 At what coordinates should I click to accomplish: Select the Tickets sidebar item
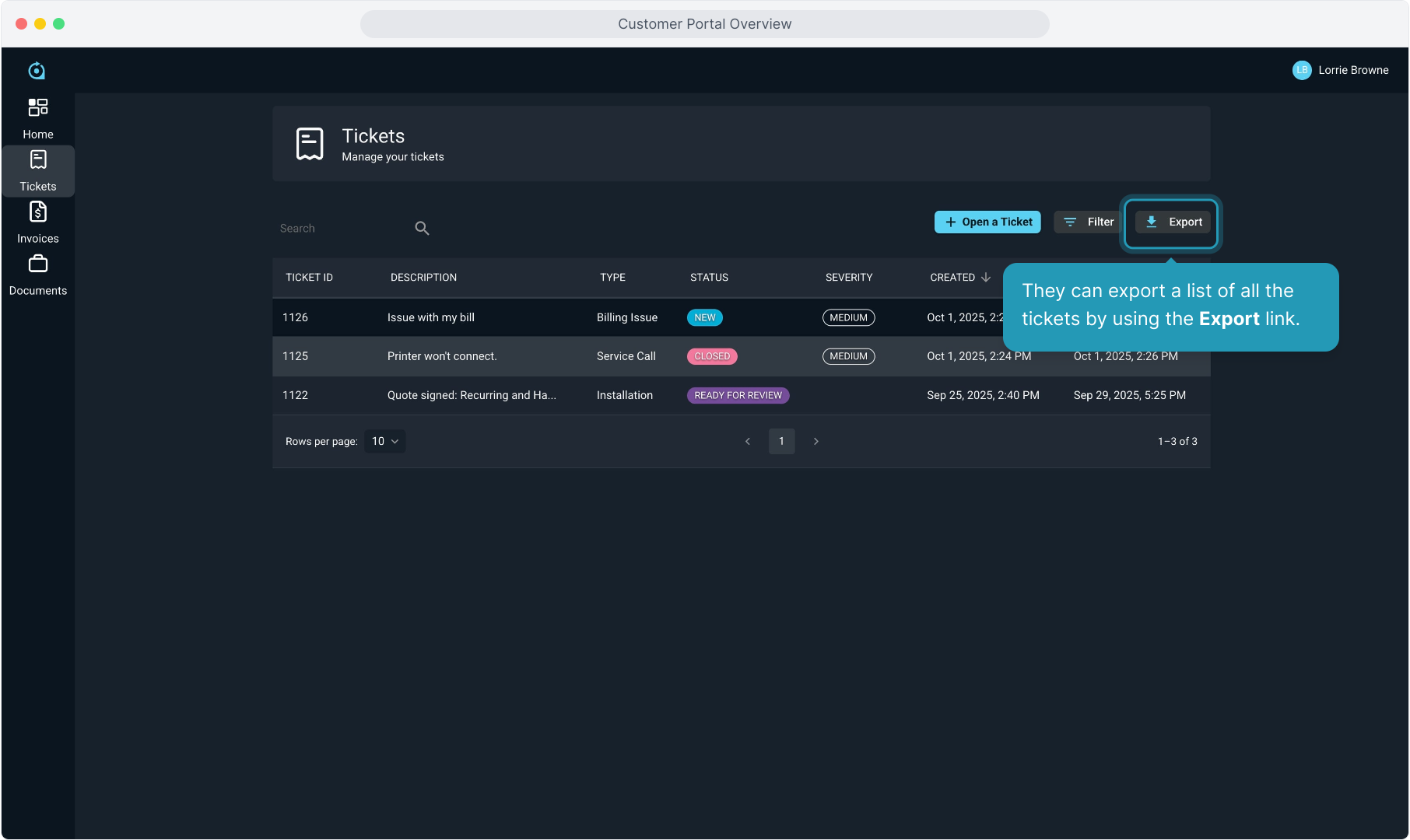tap(37, 171)
